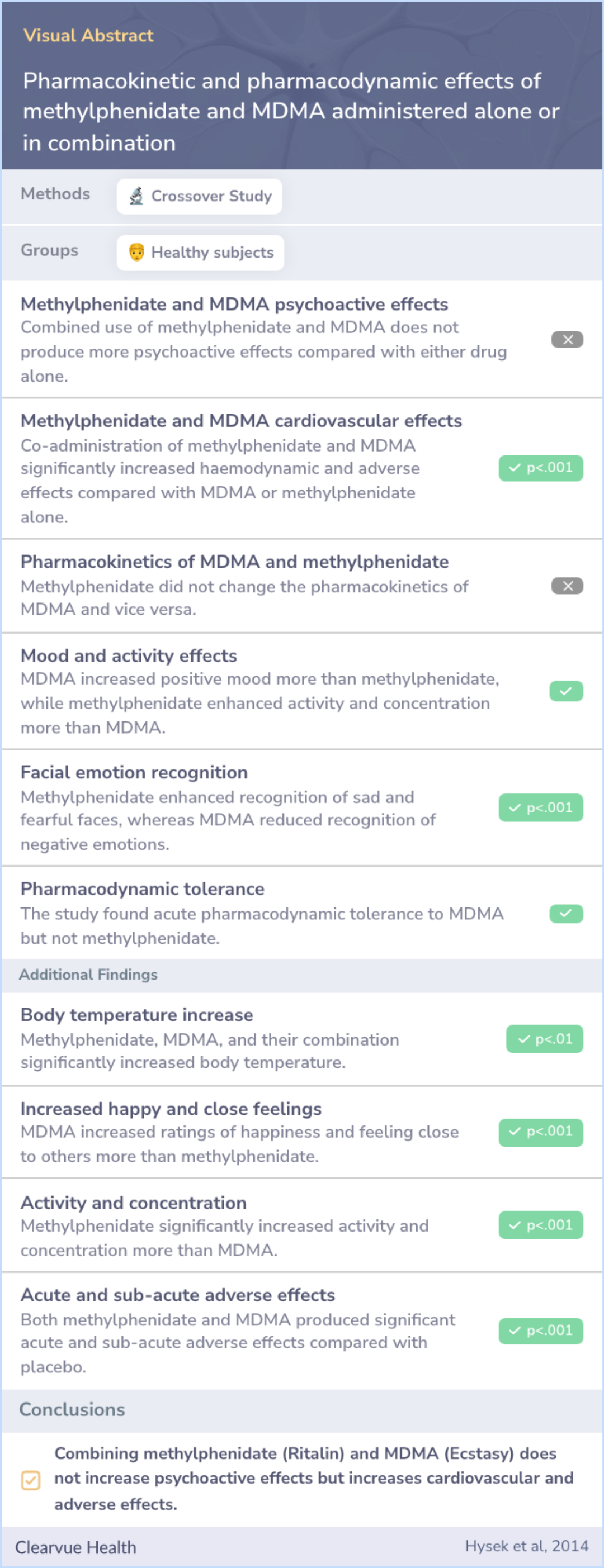Click the Visual Abstract label at top
Image resolution: width=604 pixels, height=1568 pixels.
pyautogui.click(x=88, y=35)
